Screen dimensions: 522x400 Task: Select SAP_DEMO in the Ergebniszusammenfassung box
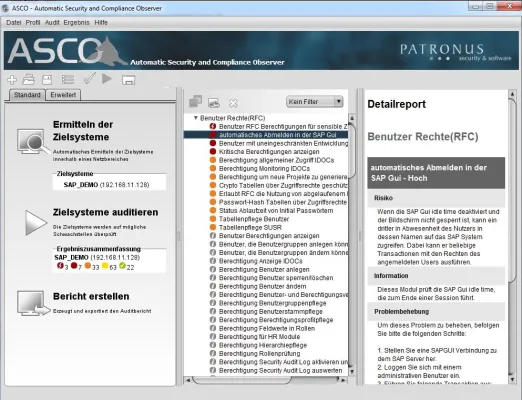[97, 257]
